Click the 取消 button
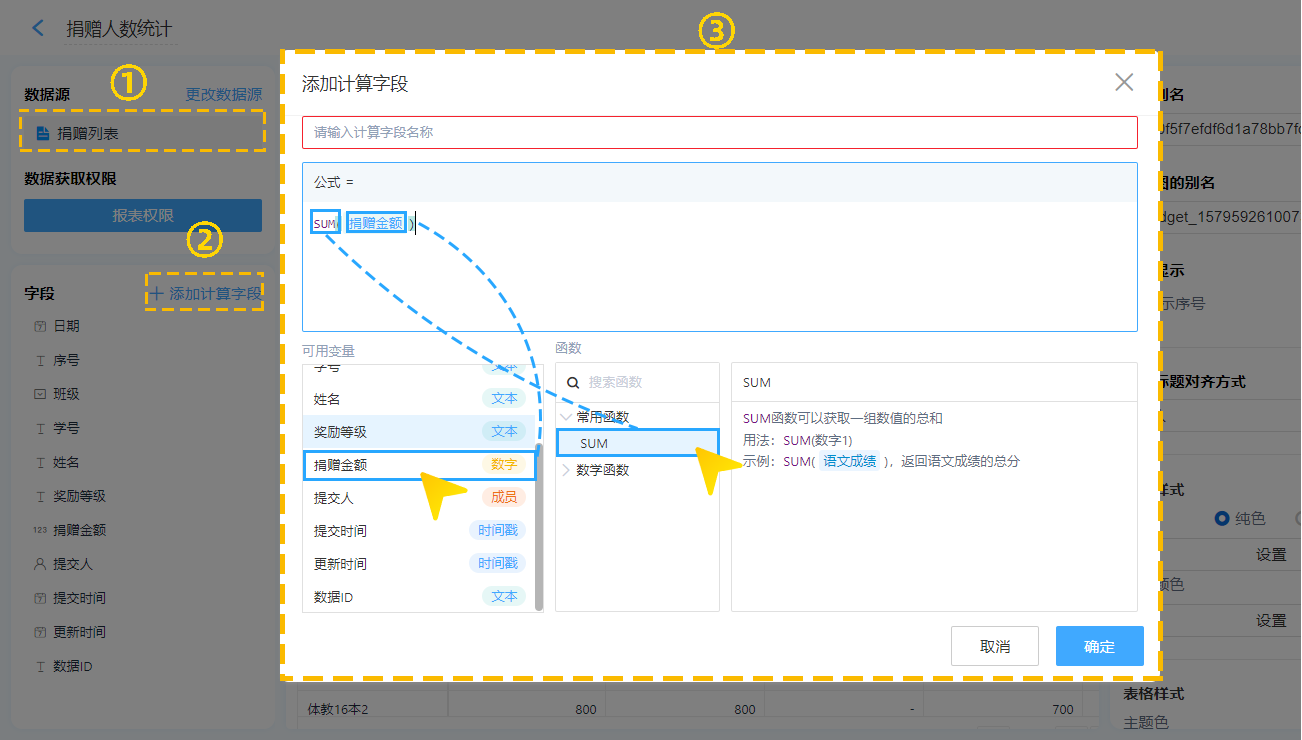The width and height of the screenshot is (1302, 740). (994, 646)
